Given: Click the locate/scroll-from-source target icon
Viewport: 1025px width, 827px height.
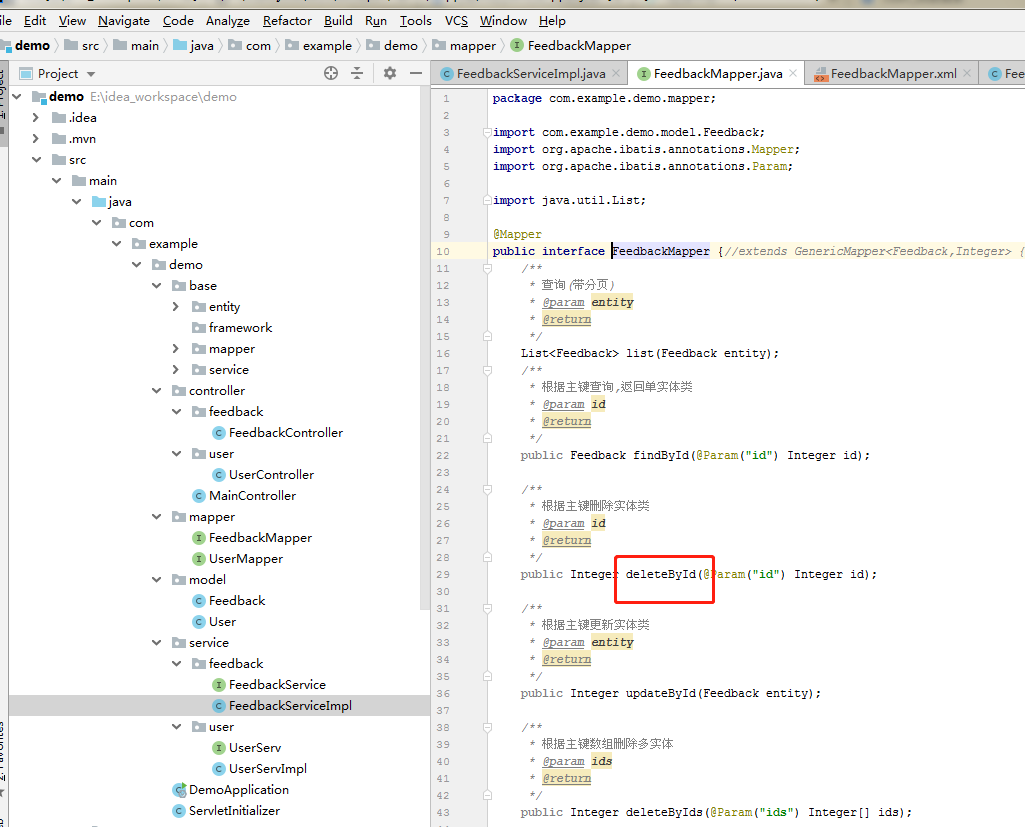Looking at the screenshot, I should 331,73.
